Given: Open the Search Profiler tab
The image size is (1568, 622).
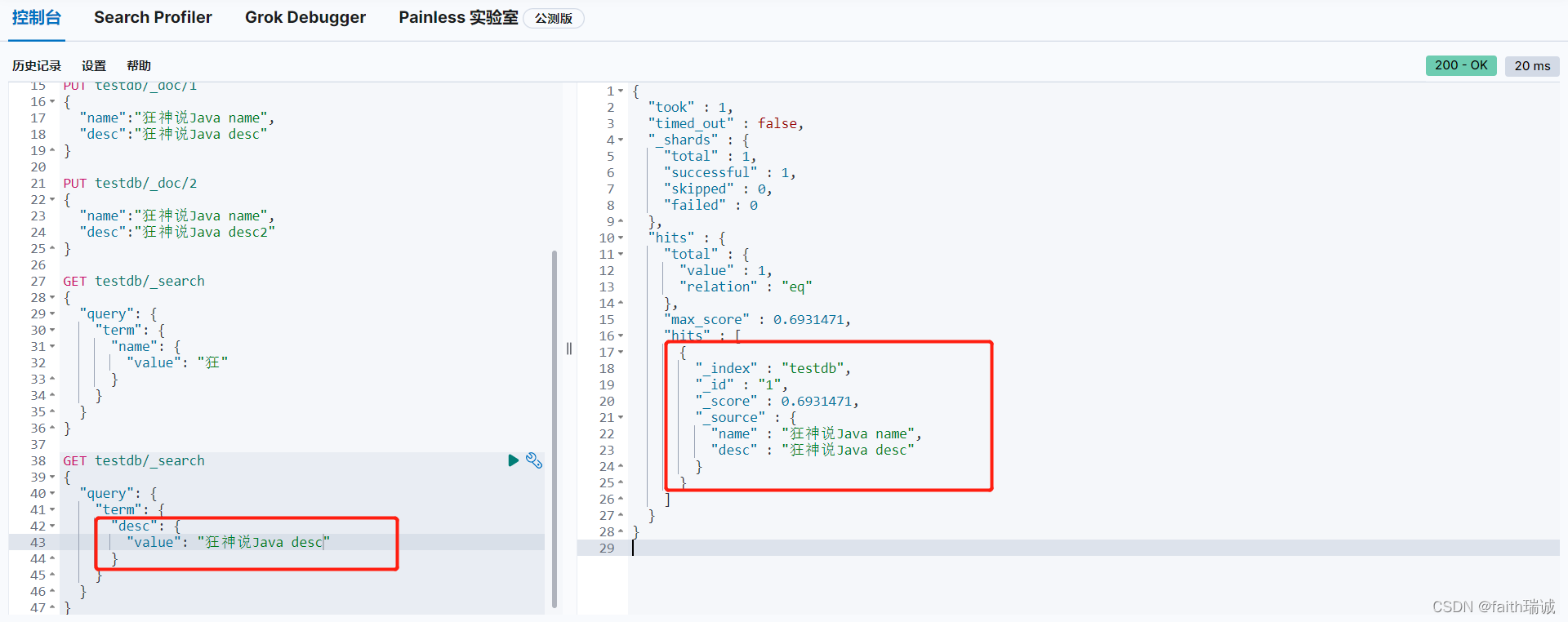Looking at the screenshot, I should (x=153, y=17).
